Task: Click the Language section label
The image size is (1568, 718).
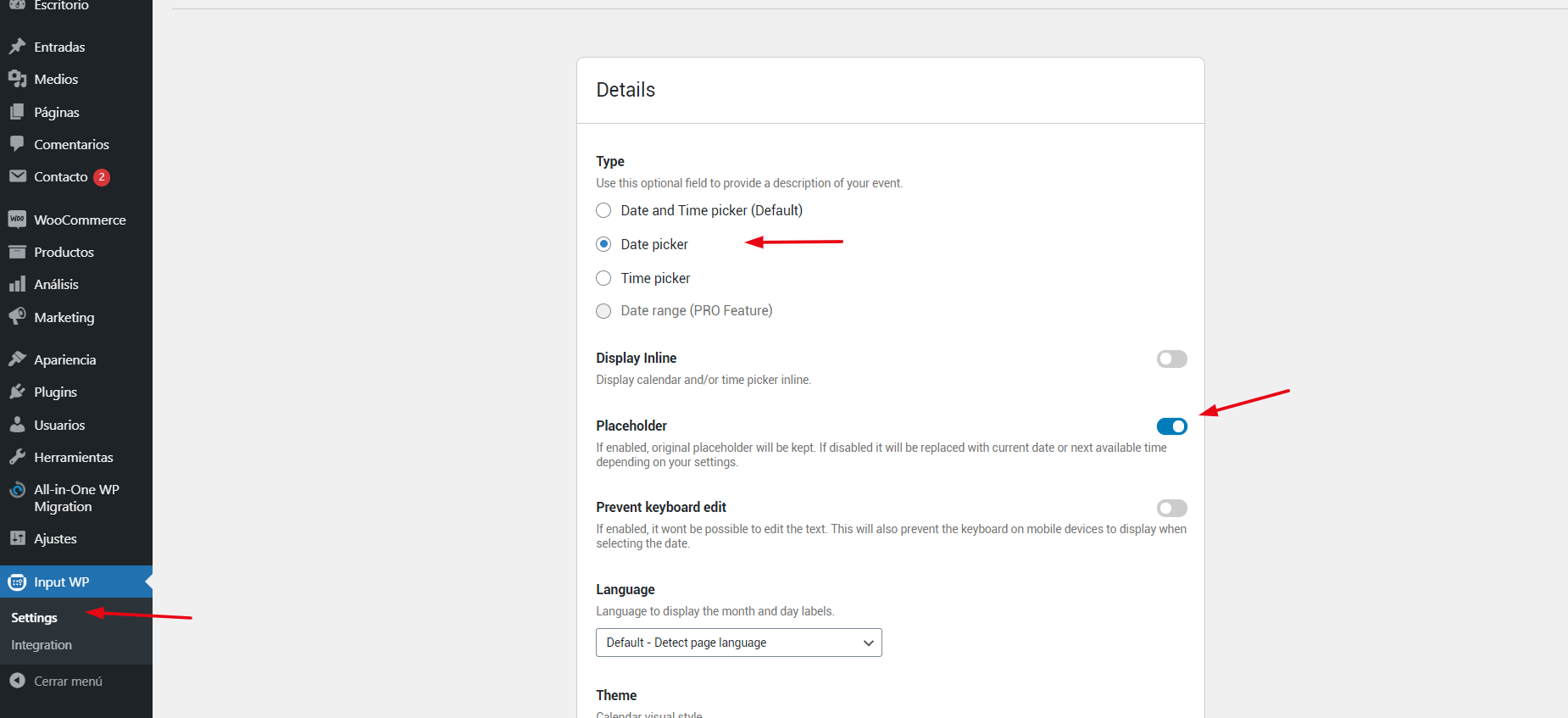Action: pyautogui.click(x=626, y=589)
